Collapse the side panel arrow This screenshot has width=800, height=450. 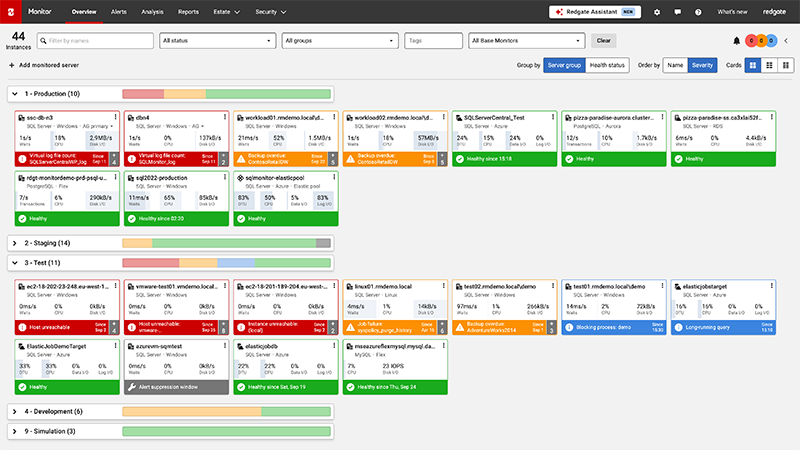pyautogui.click(x=786, y=41)
